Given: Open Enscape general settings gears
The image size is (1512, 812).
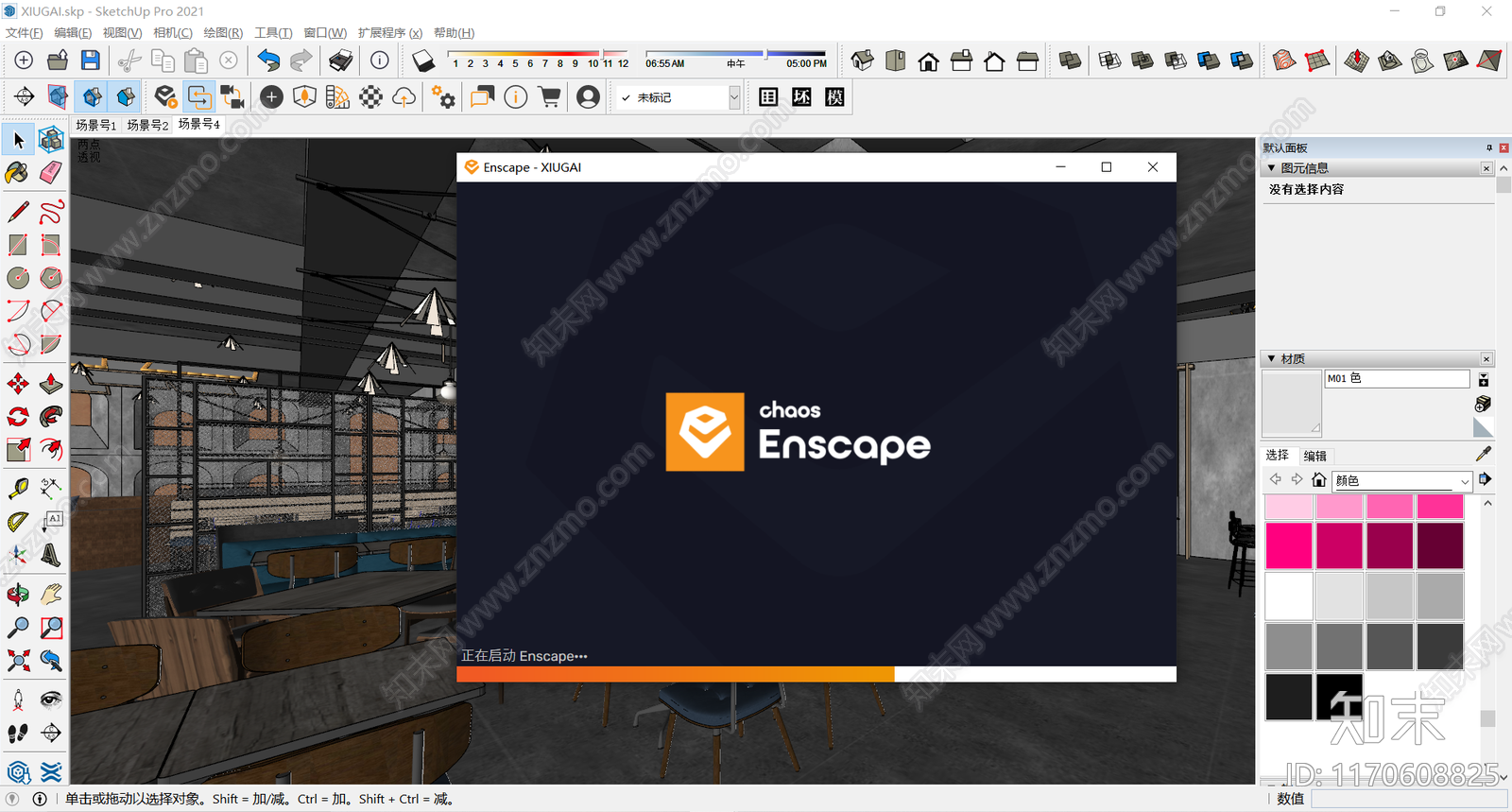Looking at the screenshot, I should pos(443,96).
